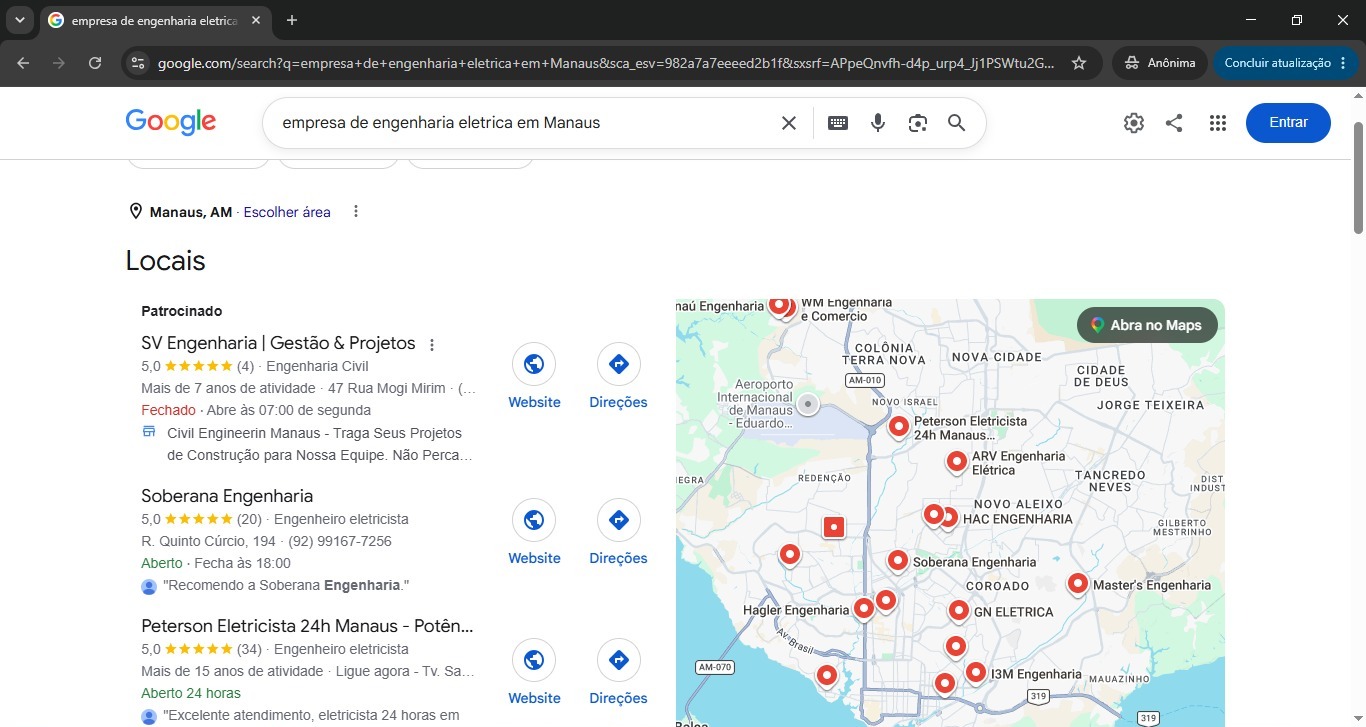
Task: Click the Anônima incognito indicator
Action: pyautogui.click(x=1159, y=63)
